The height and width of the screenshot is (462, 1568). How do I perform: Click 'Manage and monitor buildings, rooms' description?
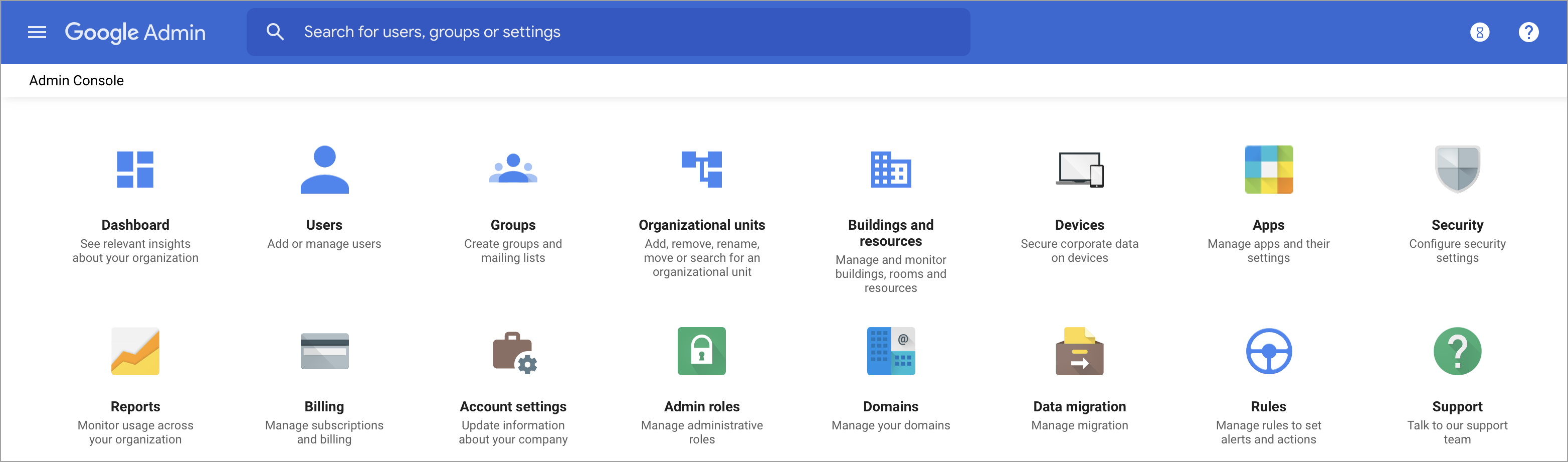(890, 274)
